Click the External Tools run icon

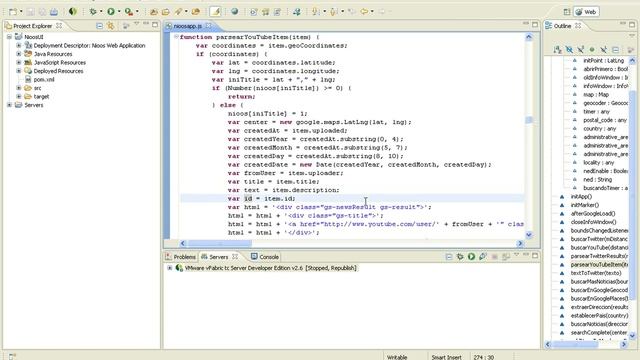tap(129, 12)
